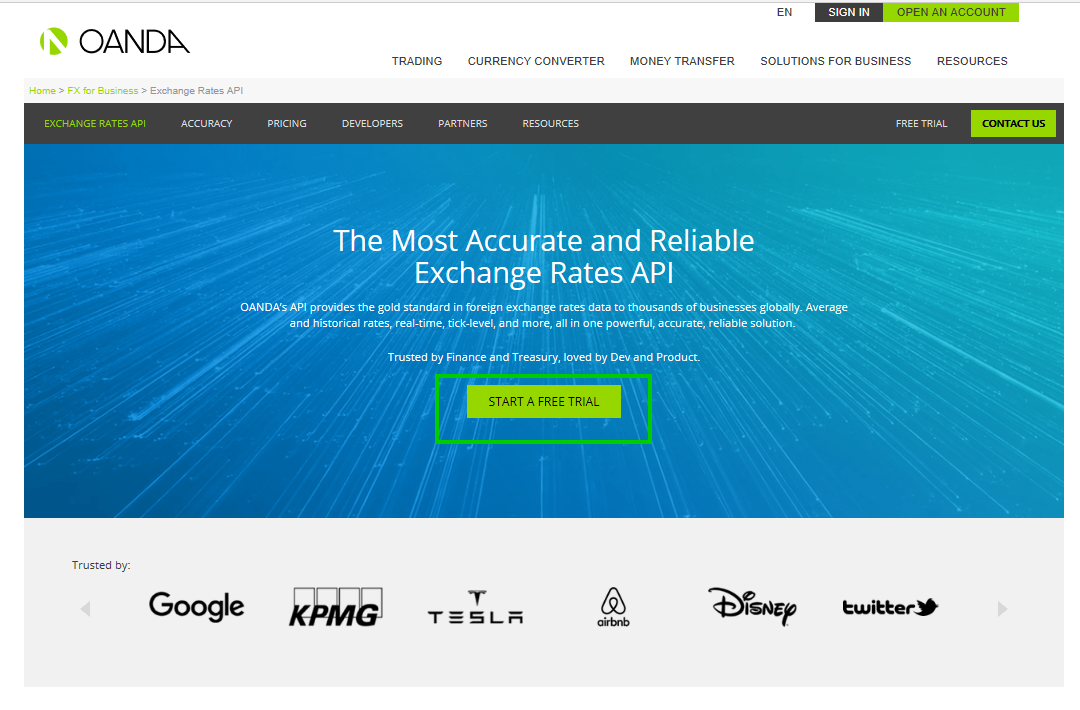Follow the FX for Business breadcrumb link

(103, 91)
